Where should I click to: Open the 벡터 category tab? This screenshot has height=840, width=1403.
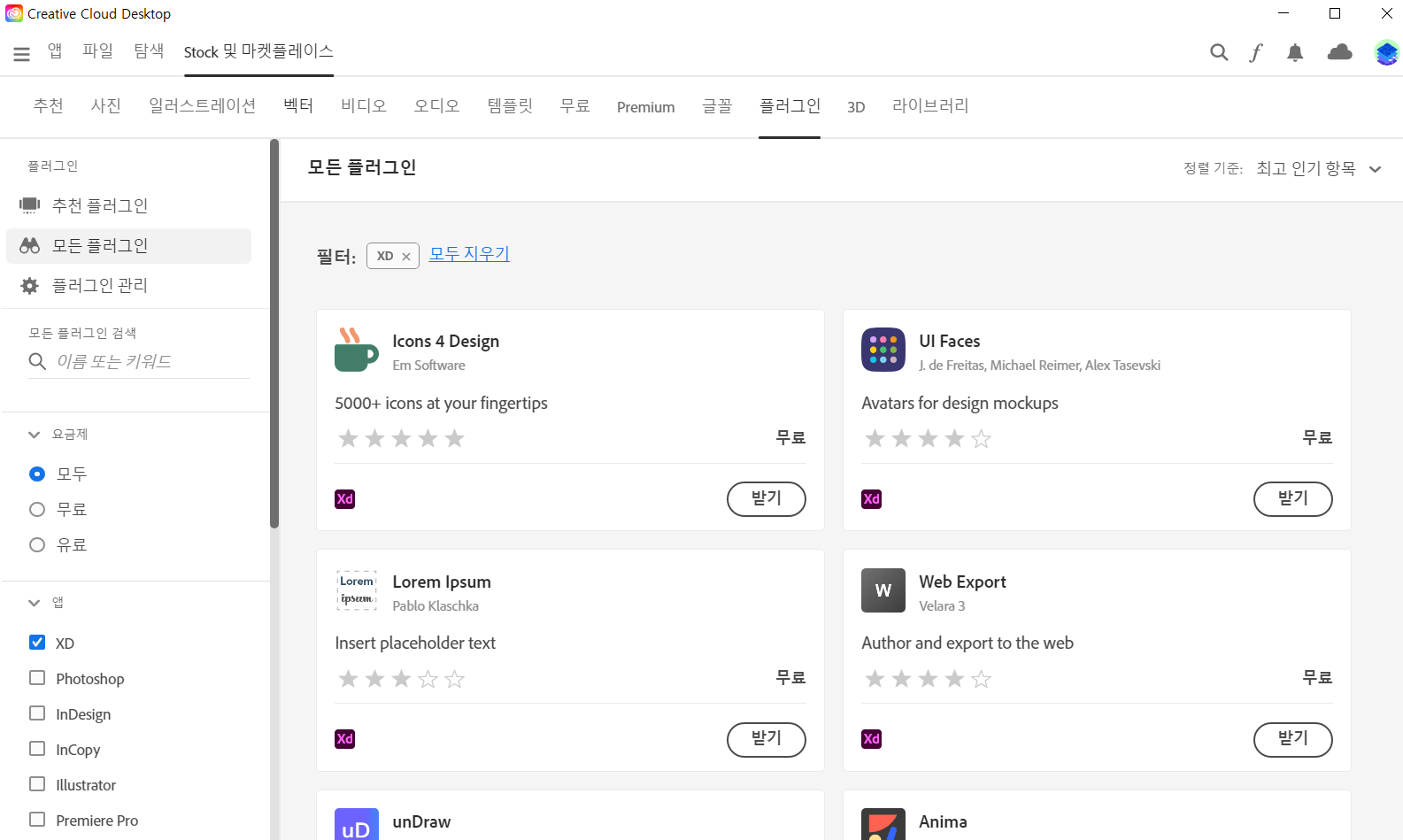pos(298,106)
